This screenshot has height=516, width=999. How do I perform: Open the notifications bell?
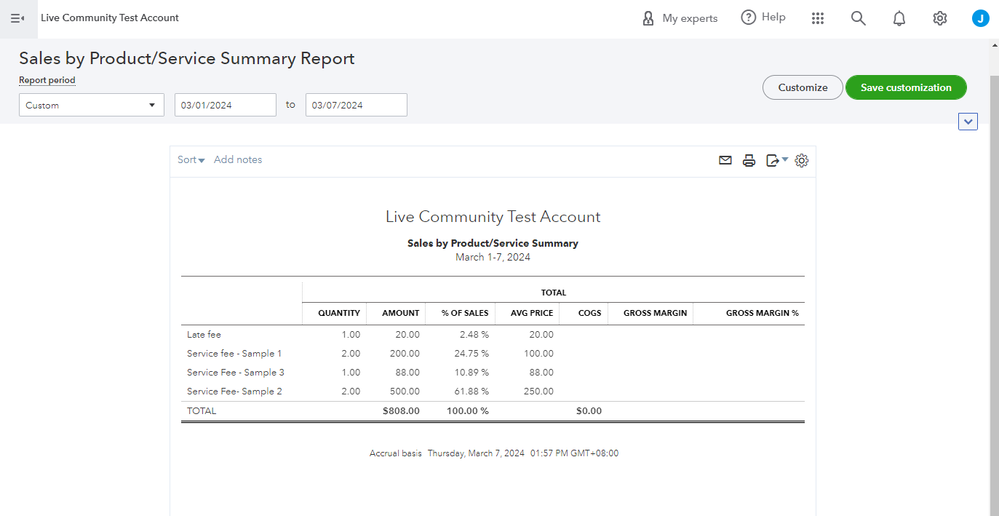pos(899,18)
